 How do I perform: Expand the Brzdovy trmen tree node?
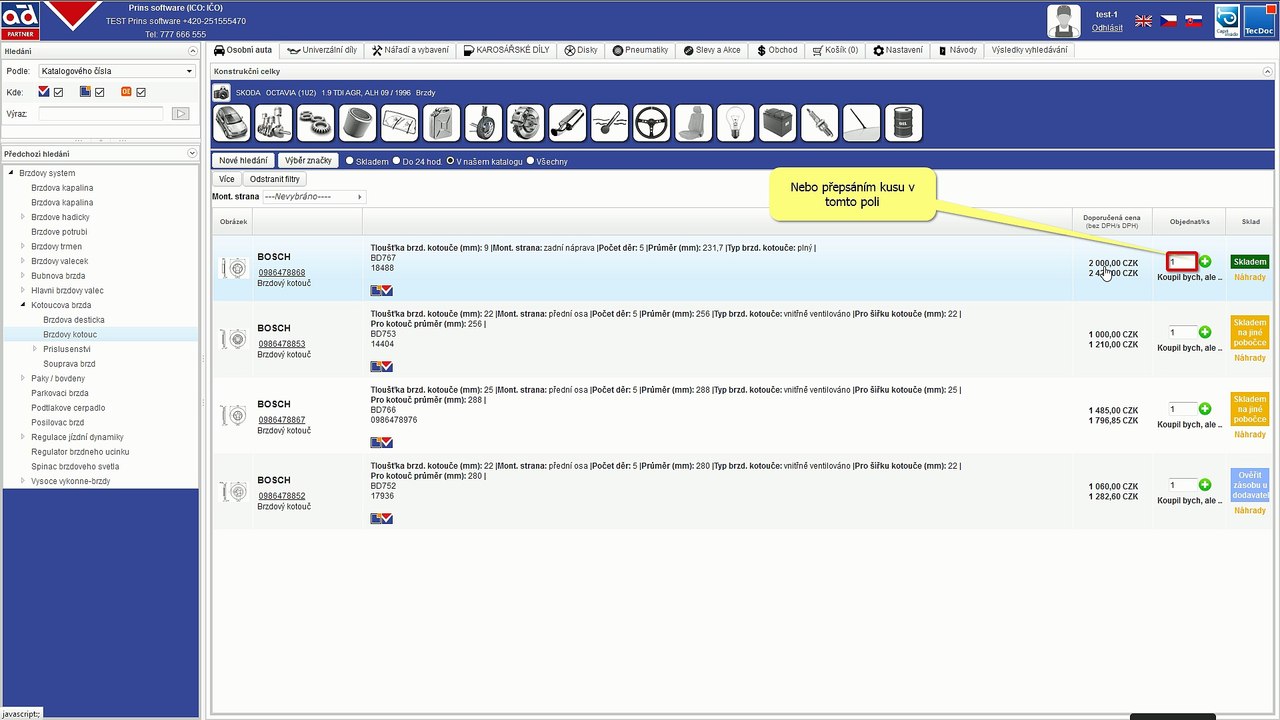(x=23, y=246)
